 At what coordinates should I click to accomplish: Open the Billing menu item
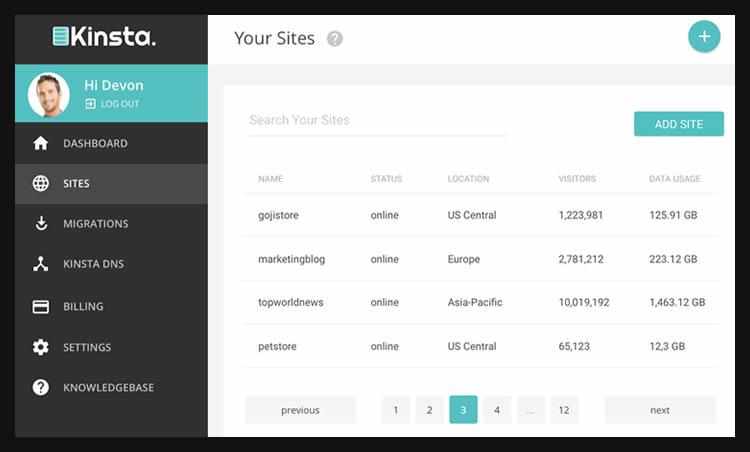coord(83,307)
